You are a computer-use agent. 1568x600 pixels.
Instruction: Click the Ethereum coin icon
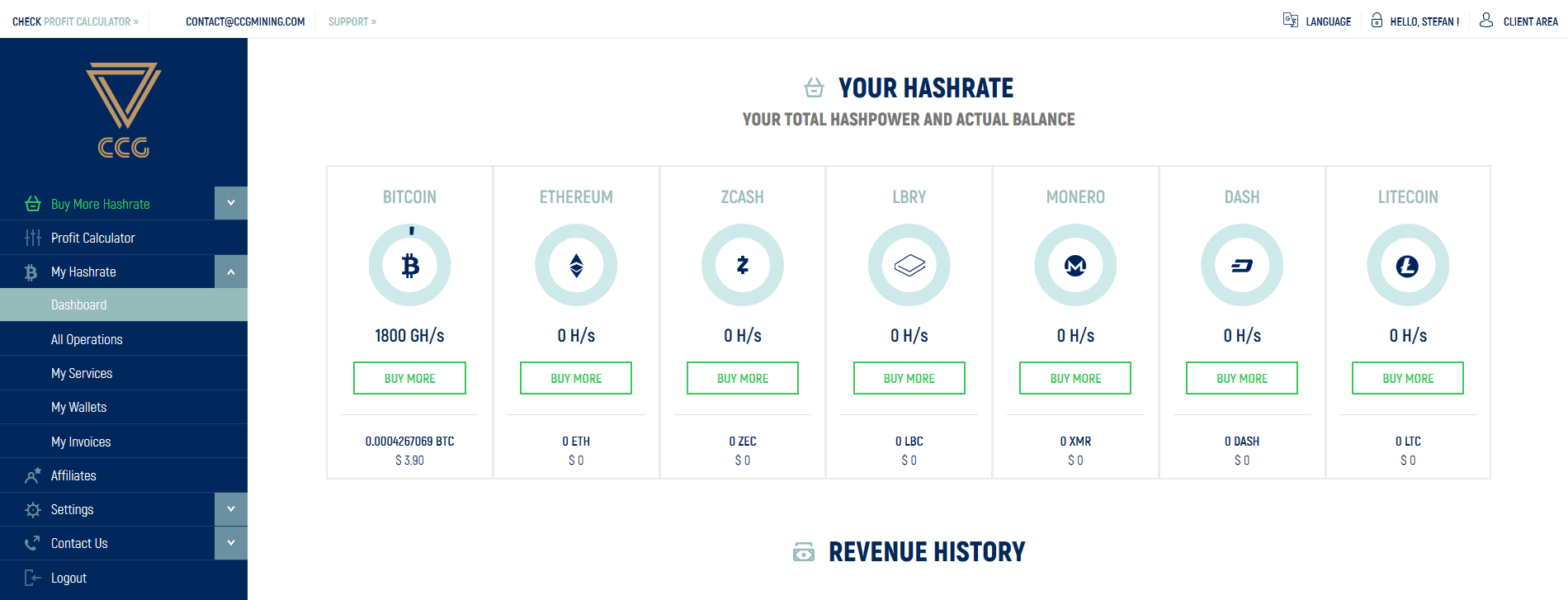pos(576,266)
